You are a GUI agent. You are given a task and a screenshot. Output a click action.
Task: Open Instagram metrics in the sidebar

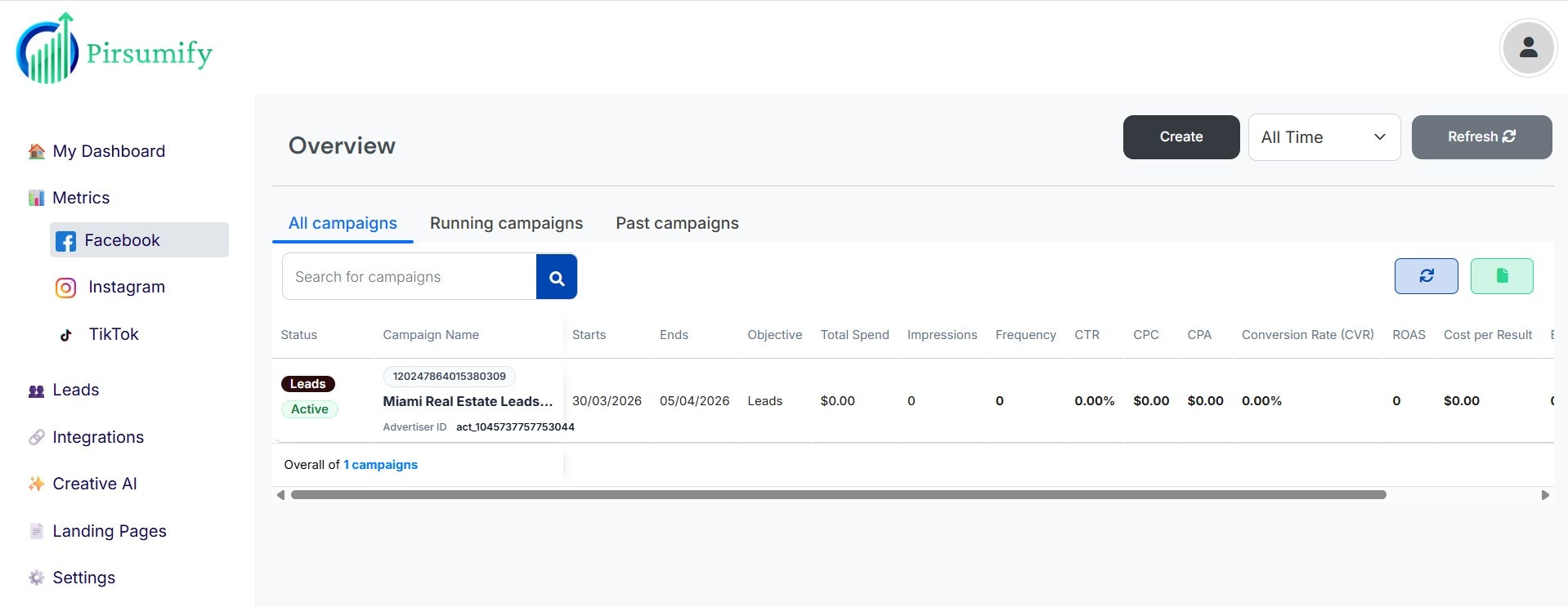[x=127, y=287]
